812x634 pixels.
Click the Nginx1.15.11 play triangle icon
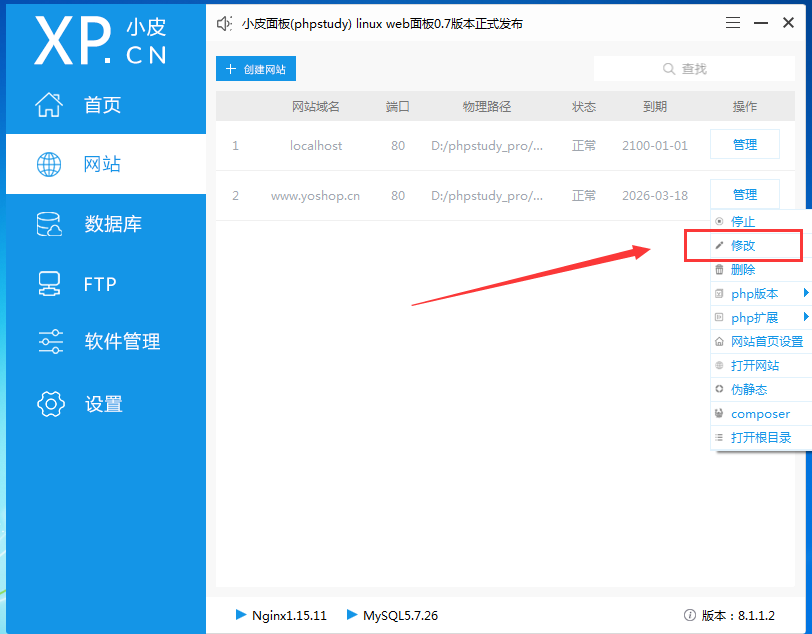coord(241,615)
